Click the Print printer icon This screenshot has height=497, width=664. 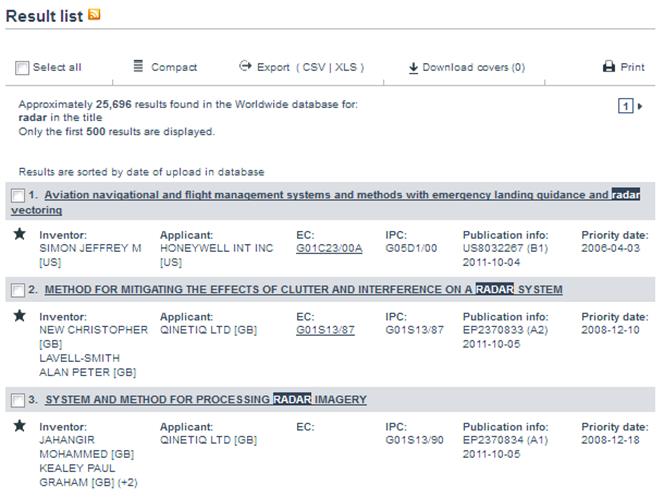coord(609,66)
